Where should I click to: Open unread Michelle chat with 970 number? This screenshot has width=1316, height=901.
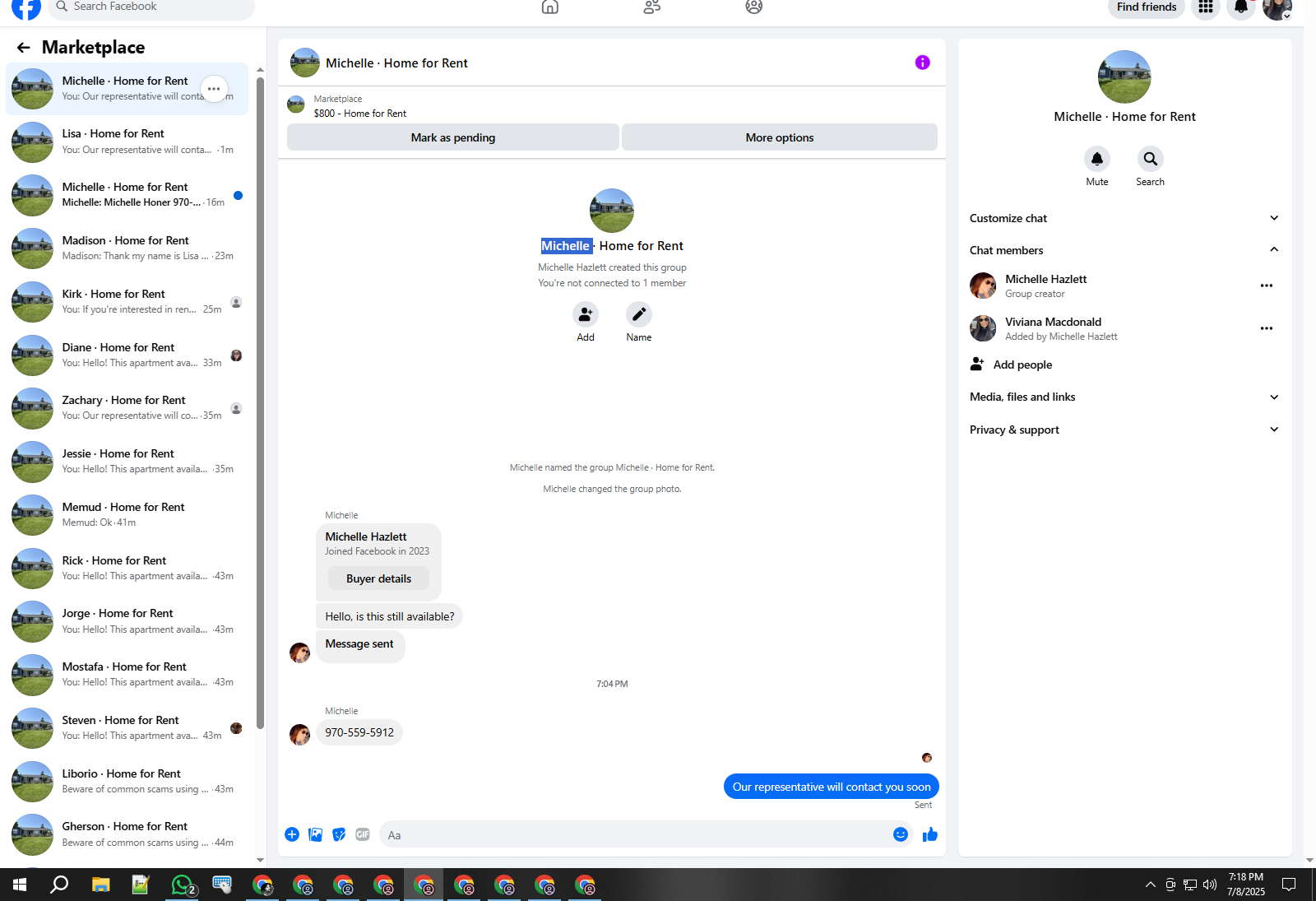127,195
